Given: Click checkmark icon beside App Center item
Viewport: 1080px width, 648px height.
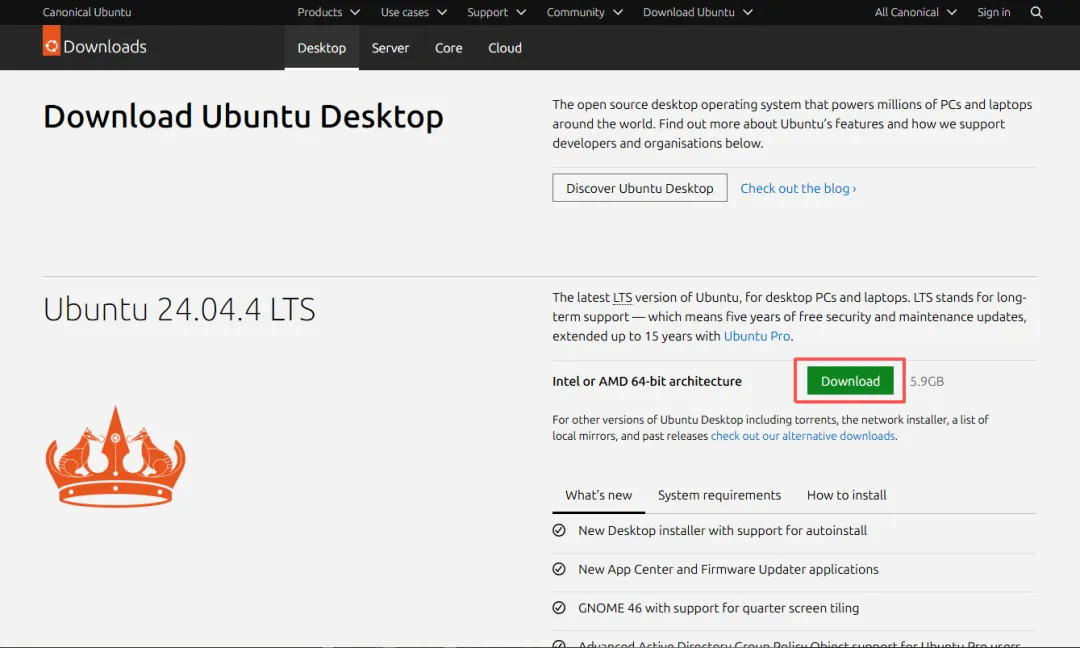Looking at the screenshot, I should [x=559, y=569].
